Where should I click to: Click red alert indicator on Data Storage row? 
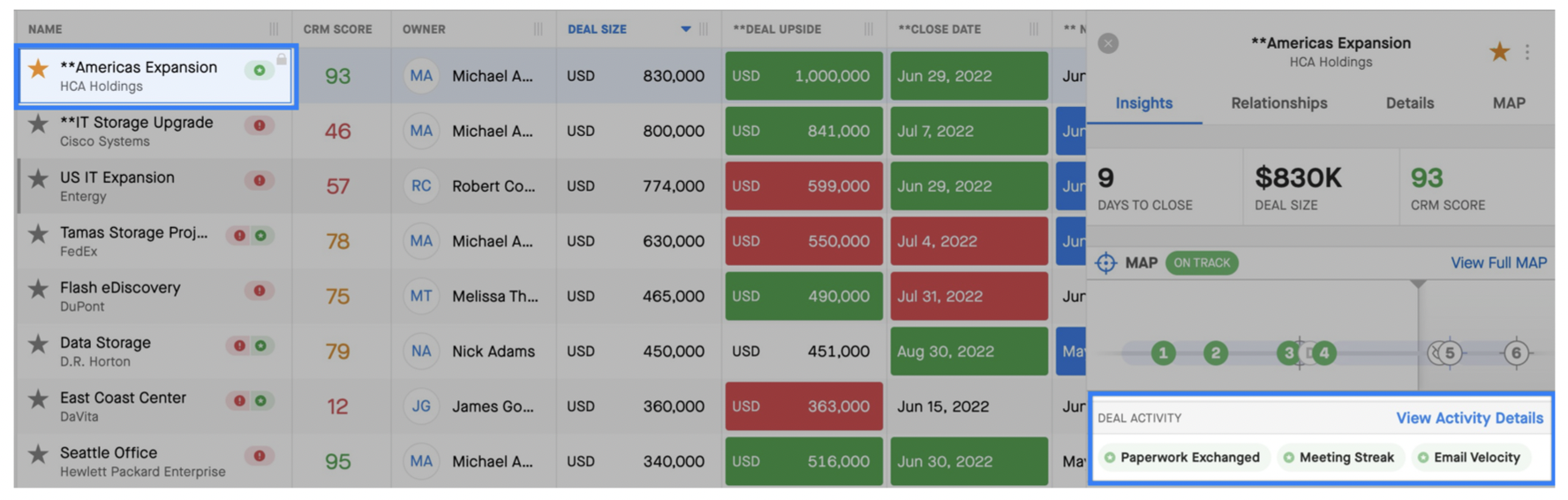(239, 345)
